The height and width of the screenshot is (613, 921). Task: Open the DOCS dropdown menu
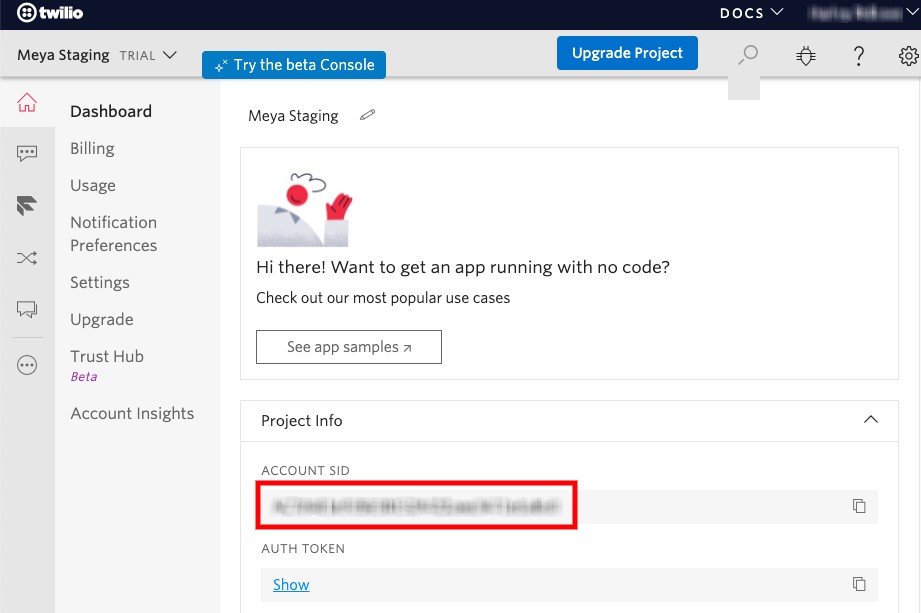pyautogui.click(x=751, y=13)
